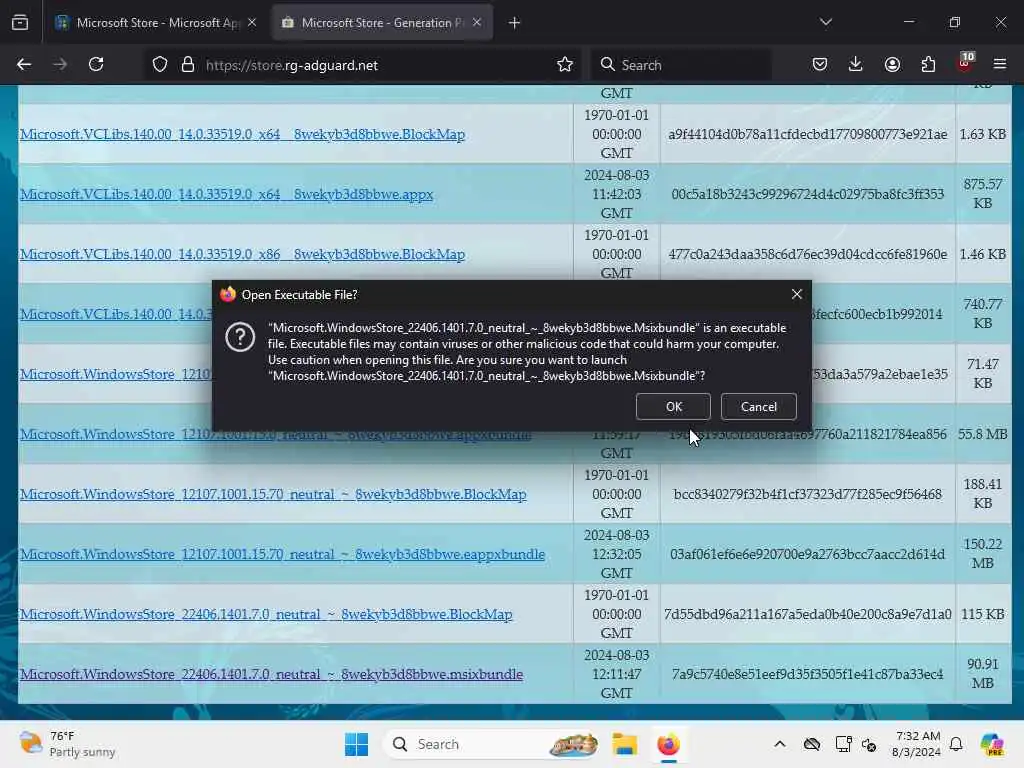
Task: Click the 150.22 MB size cell
Action: point(982,554)
